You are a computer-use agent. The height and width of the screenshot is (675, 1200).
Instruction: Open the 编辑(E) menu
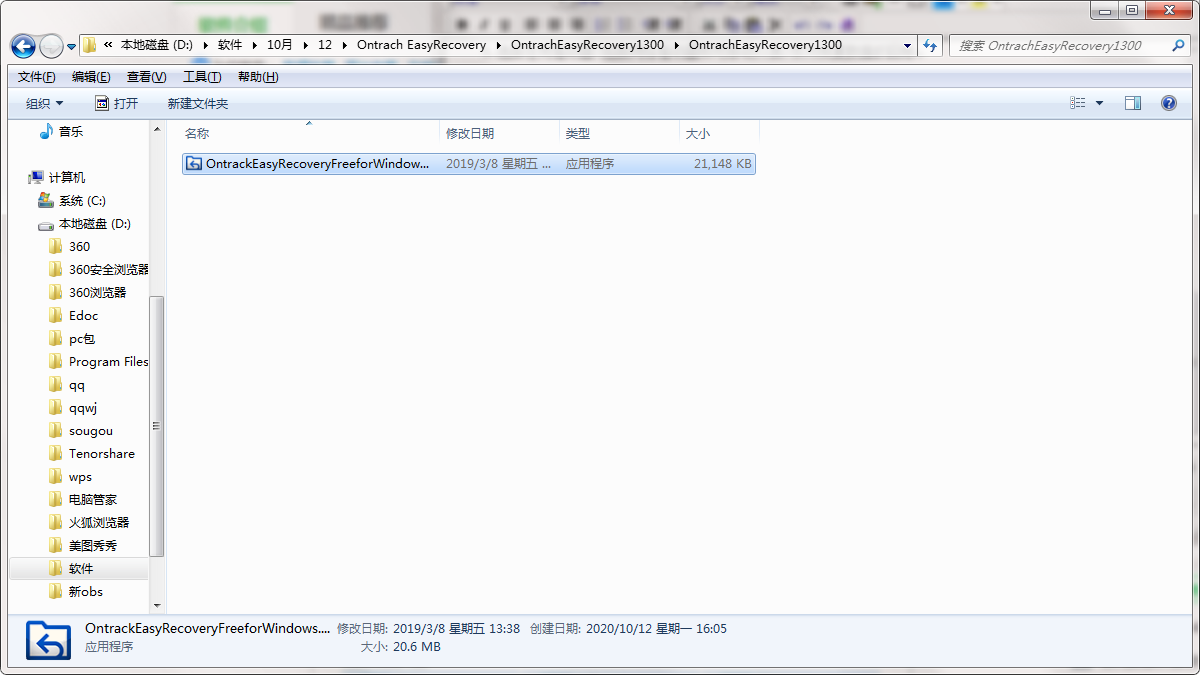(x=91, y=77)
